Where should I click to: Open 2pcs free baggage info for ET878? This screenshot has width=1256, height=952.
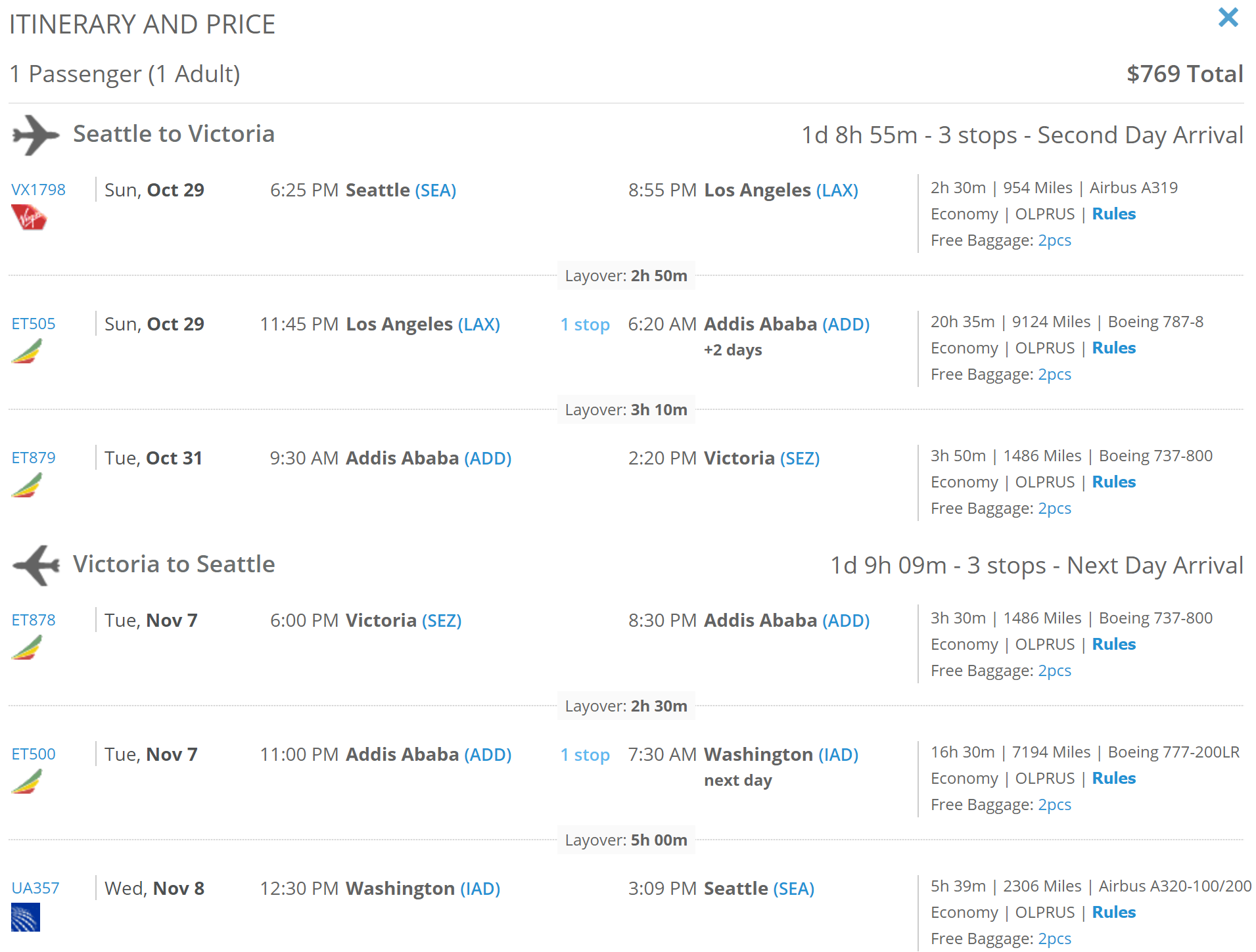1055,671
